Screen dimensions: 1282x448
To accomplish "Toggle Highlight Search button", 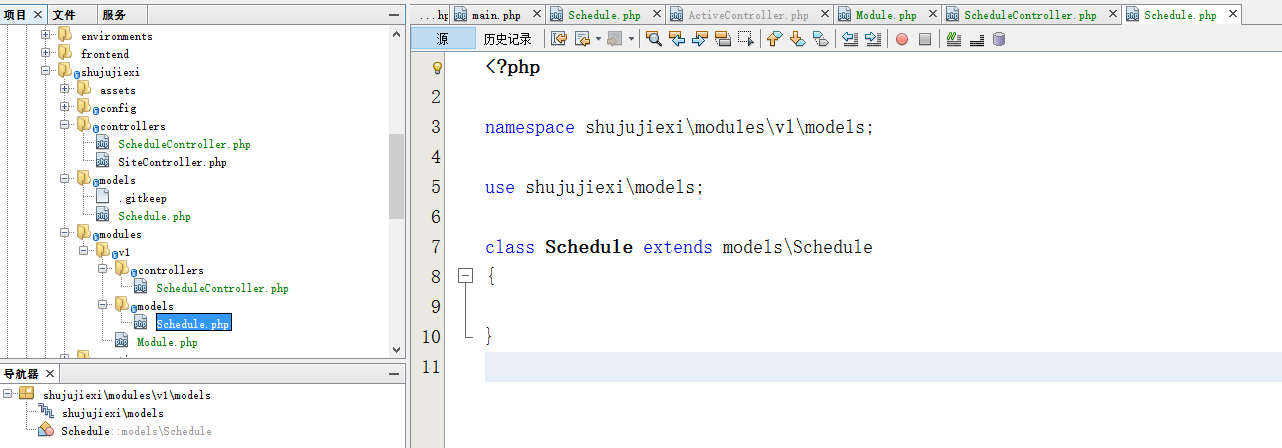I will (x=722, y=39).
